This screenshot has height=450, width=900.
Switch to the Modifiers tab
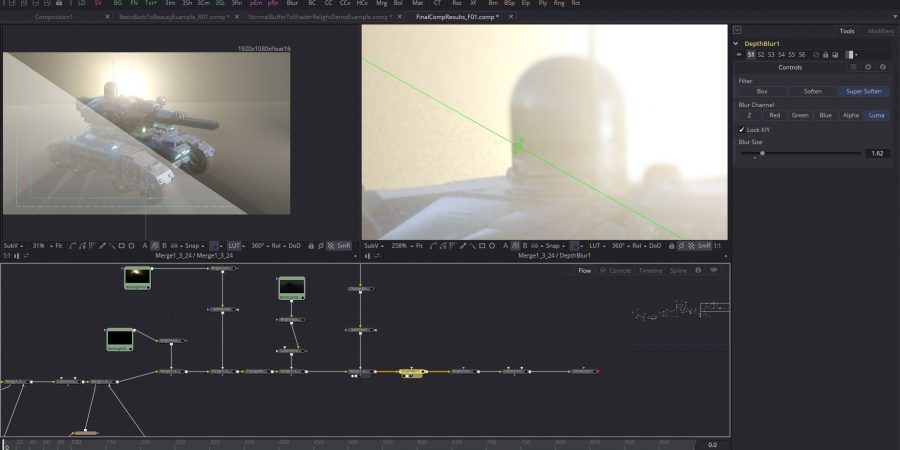click(881, 31)
